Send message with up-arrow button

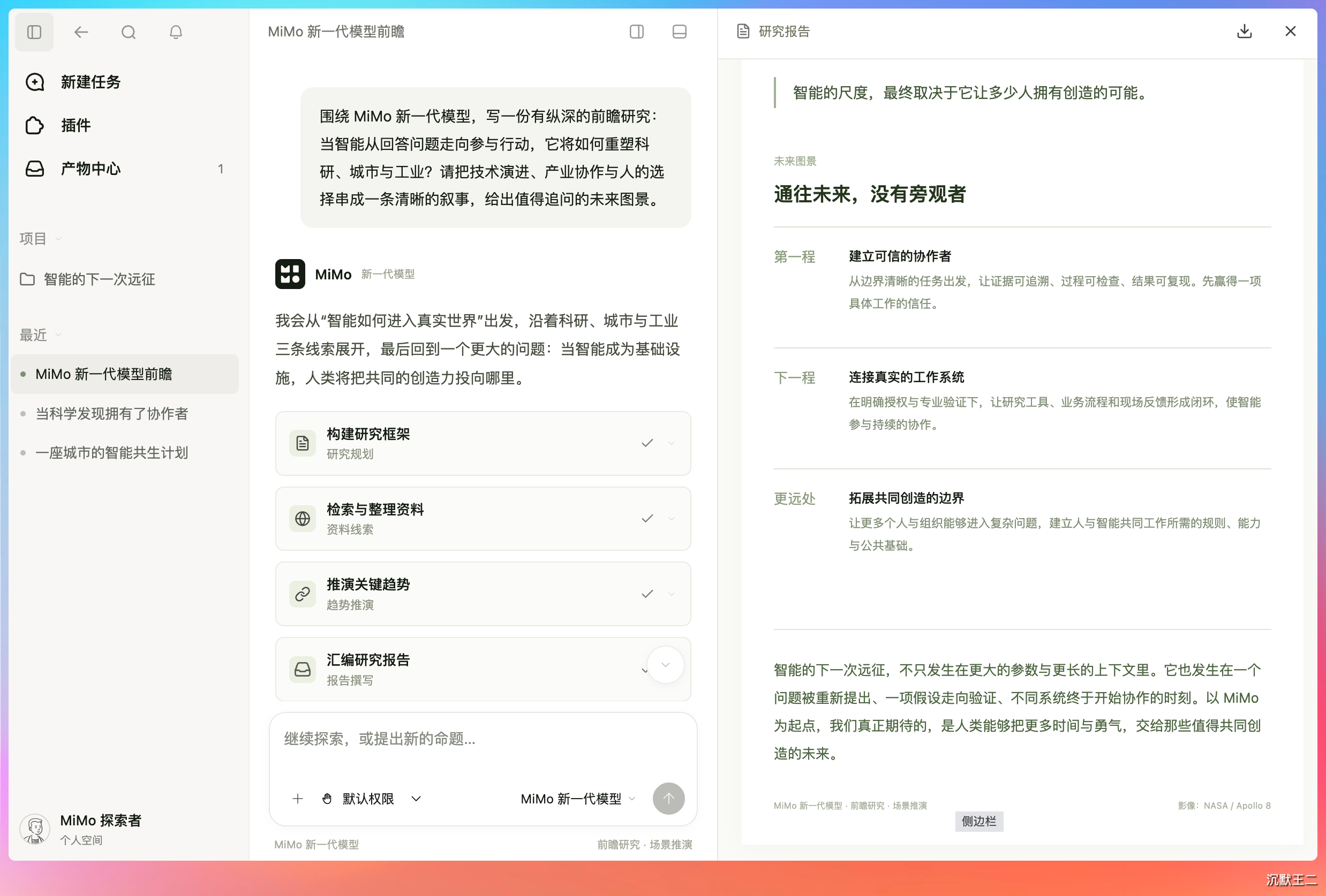668,799
